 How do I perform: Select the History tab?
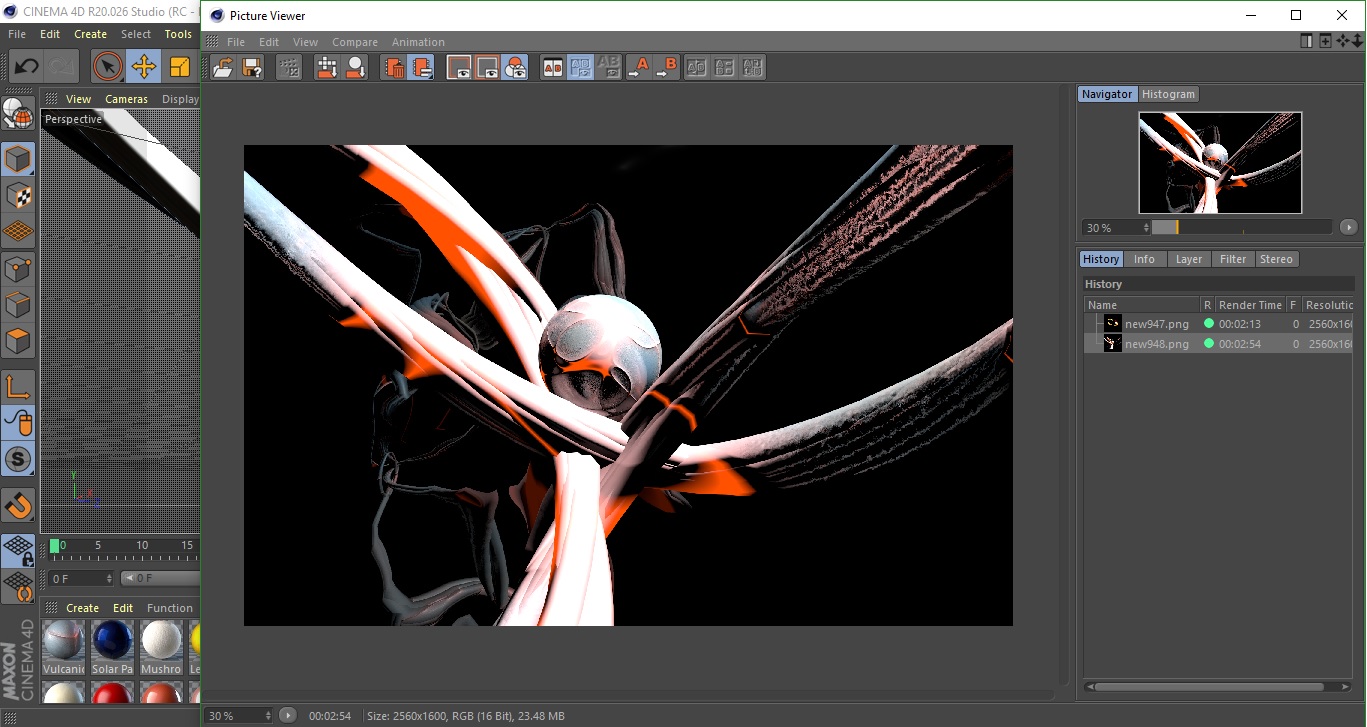tap(1101, 259)
